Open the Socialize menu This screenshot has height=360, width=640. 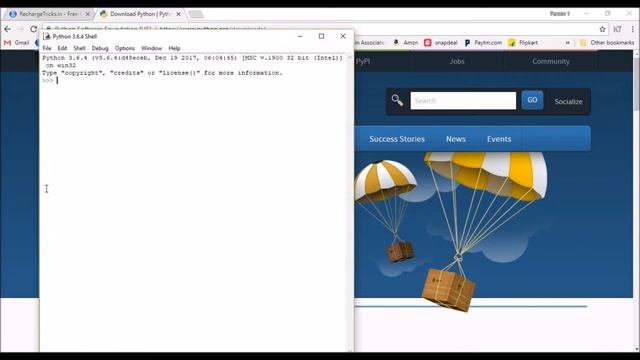pyautogui.click(x=568, y=102)
